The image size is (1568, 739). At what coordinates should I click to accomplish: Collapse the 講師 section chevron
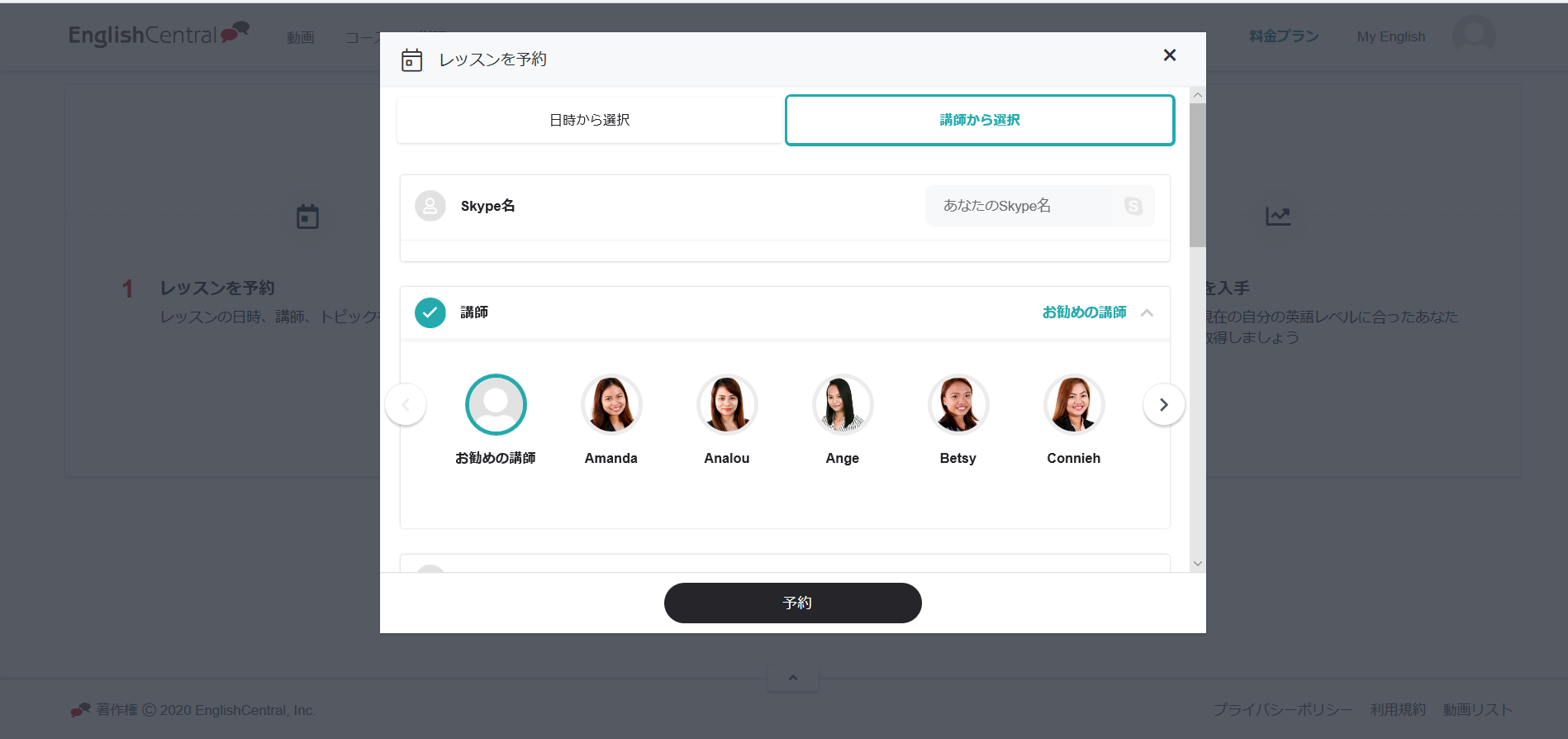(x=1147, y=312)
